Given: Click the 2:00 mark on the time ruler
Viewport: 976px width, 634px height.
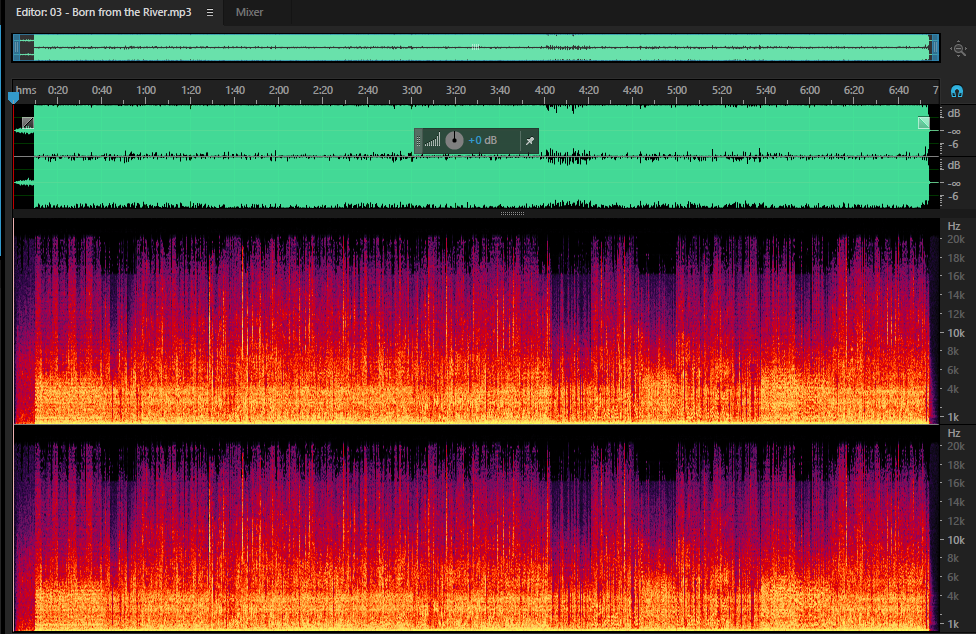Looking at the screenshot, I should click(279, 90).
